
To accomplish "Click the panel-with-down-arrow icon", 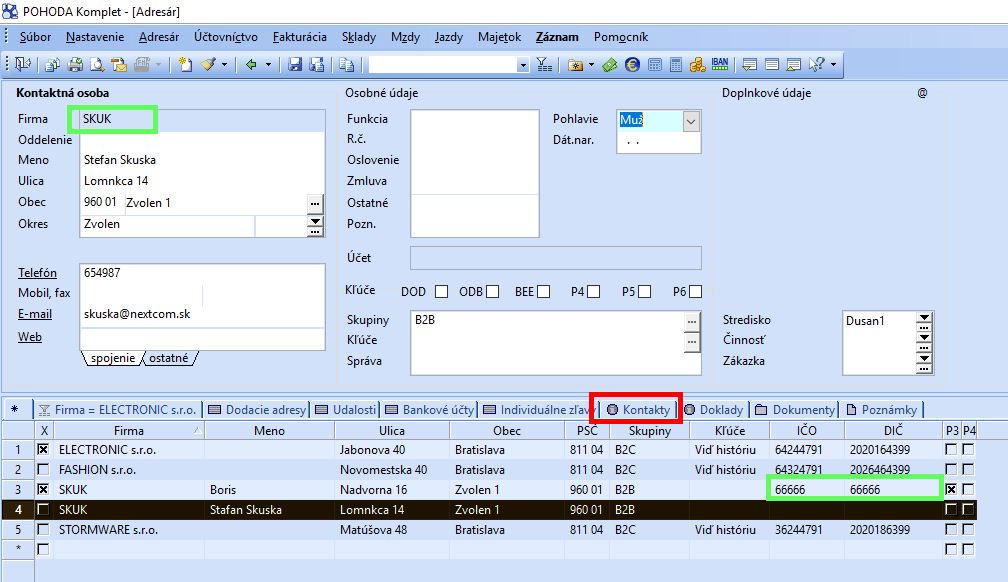I will click(x=750, y=64).
